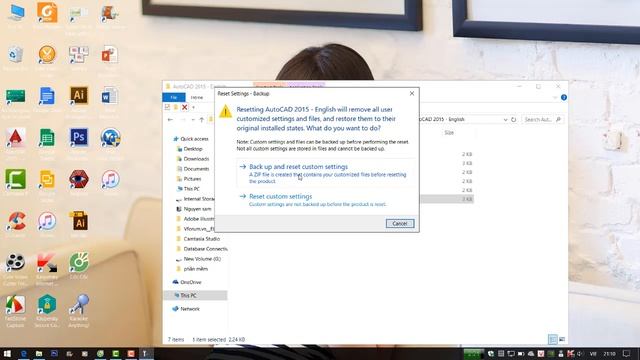Open the Action Center notification icon
Image resolution: width=640 pixels, height=360 pixels.
point(627,353)
